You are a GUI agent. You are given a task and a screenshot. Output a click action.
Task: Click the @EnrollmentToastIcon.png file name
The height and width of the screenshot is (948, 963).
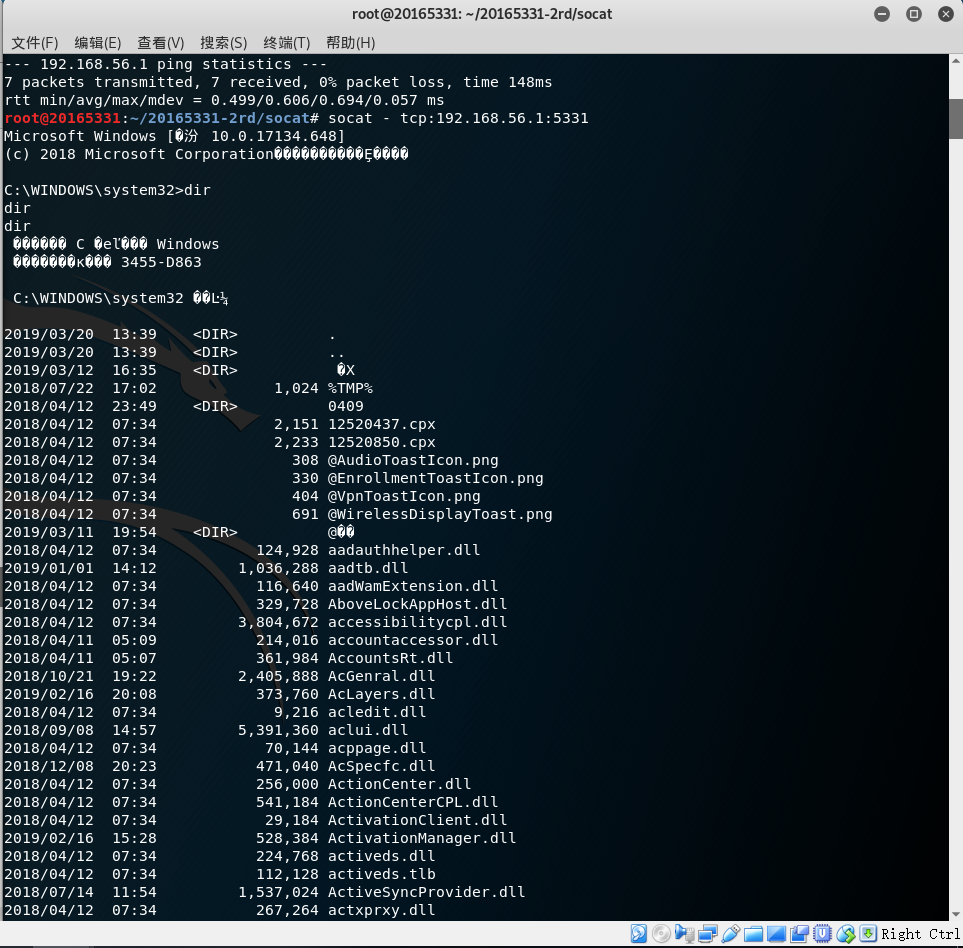[x=436, y=478]
